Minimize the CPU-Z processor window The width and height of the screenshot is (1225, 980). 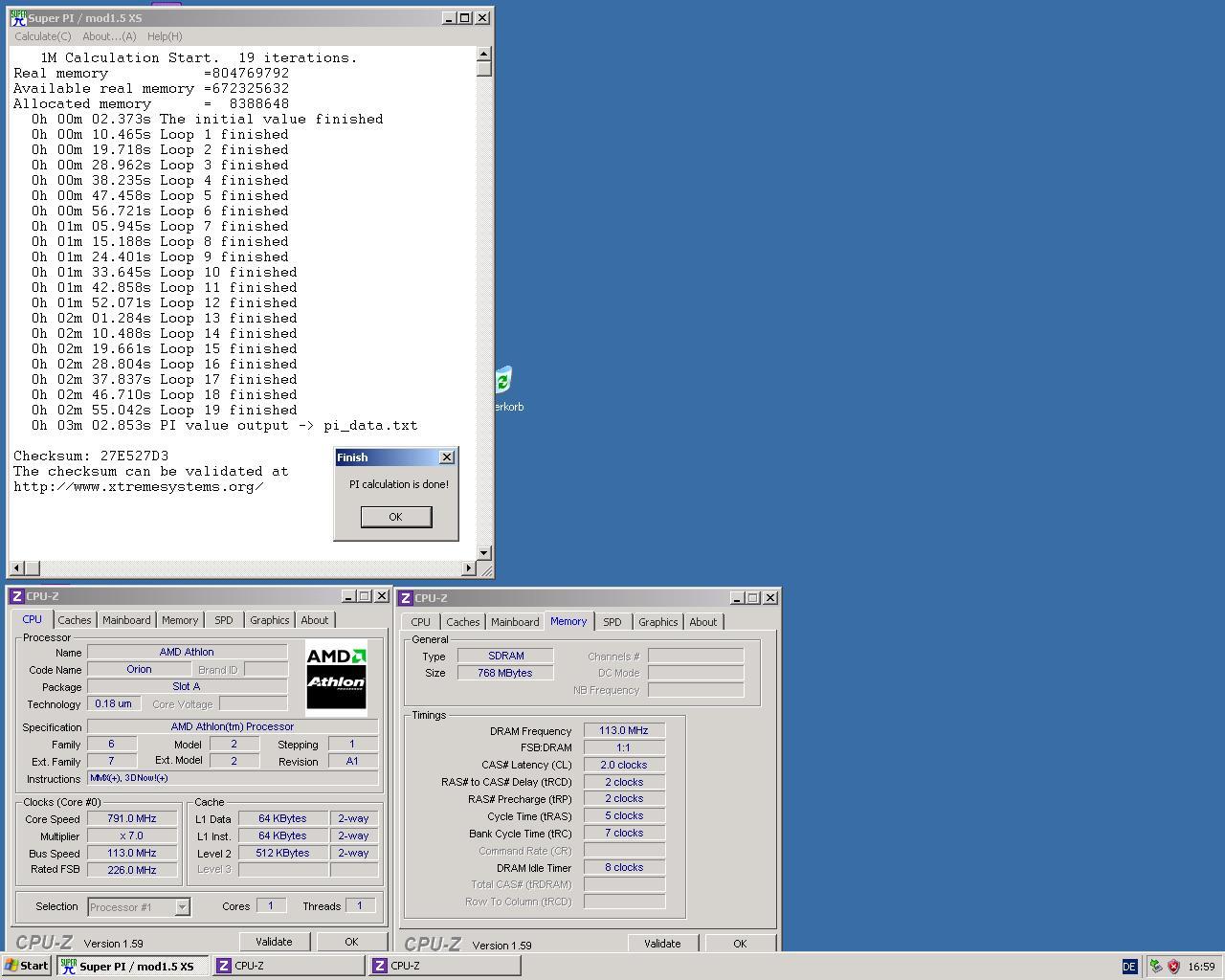pos(348,596)
